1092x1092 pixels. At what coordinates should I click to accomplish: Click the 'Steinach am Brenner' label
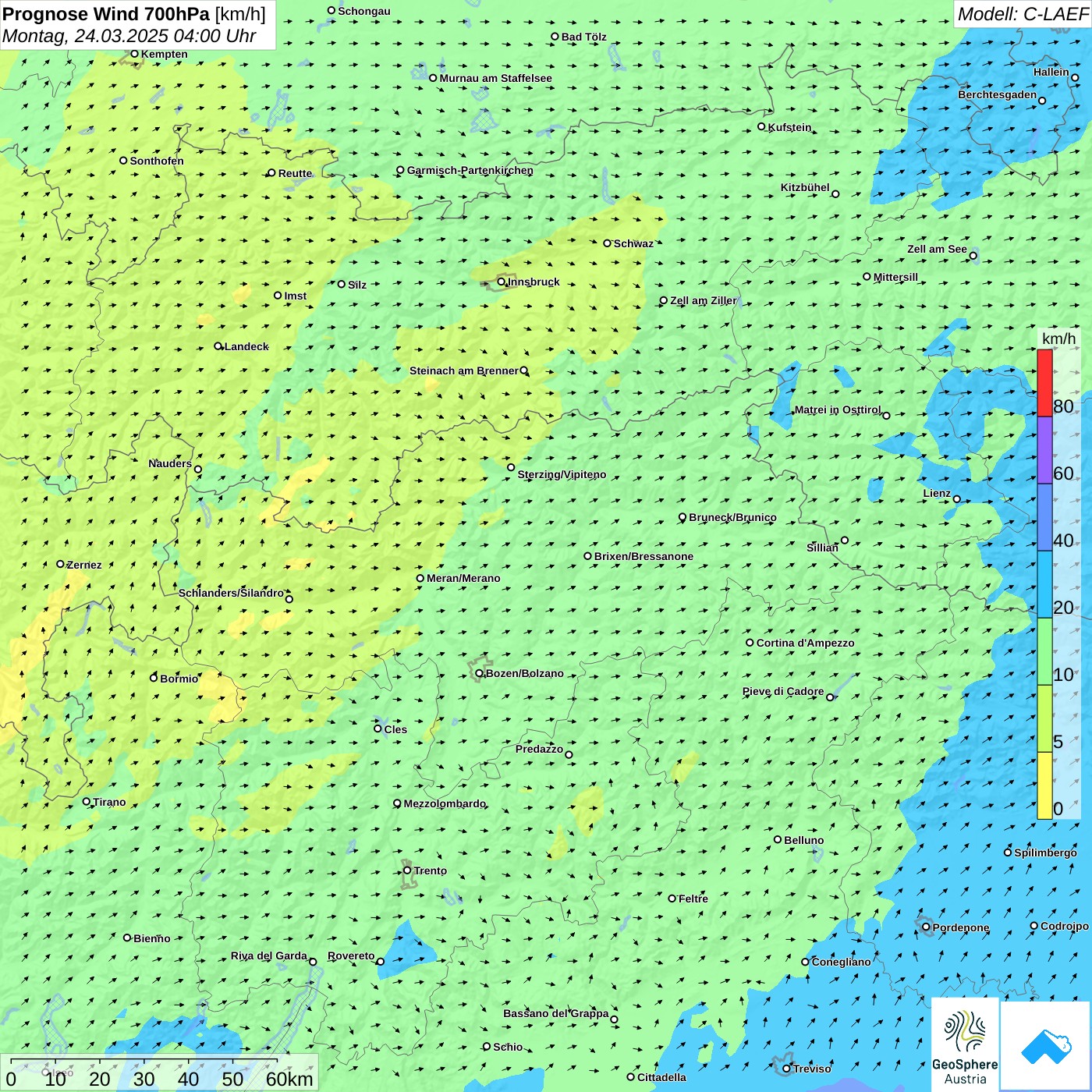click(463, 370)
